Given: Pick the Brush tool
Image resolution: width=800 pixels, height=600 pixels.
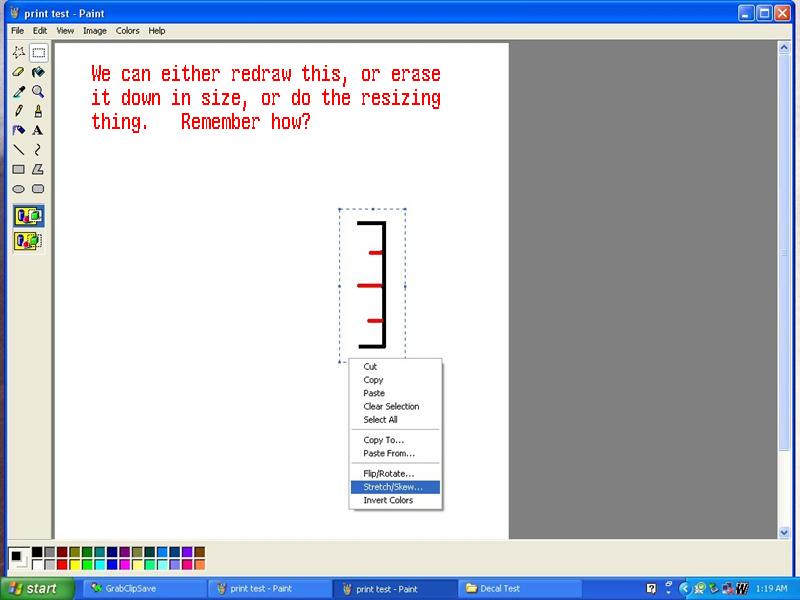Looking at the screenshot, I should pos(38,111).
